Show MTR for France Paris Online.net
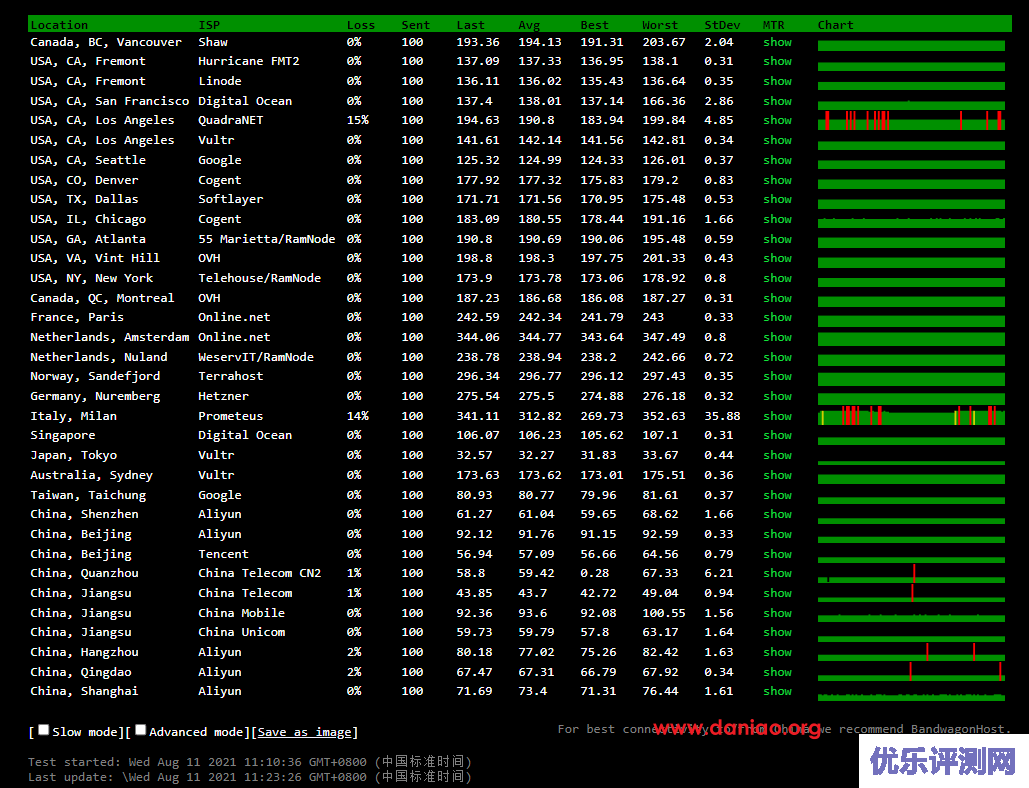 pyautogui.click(x=778, y=317)
